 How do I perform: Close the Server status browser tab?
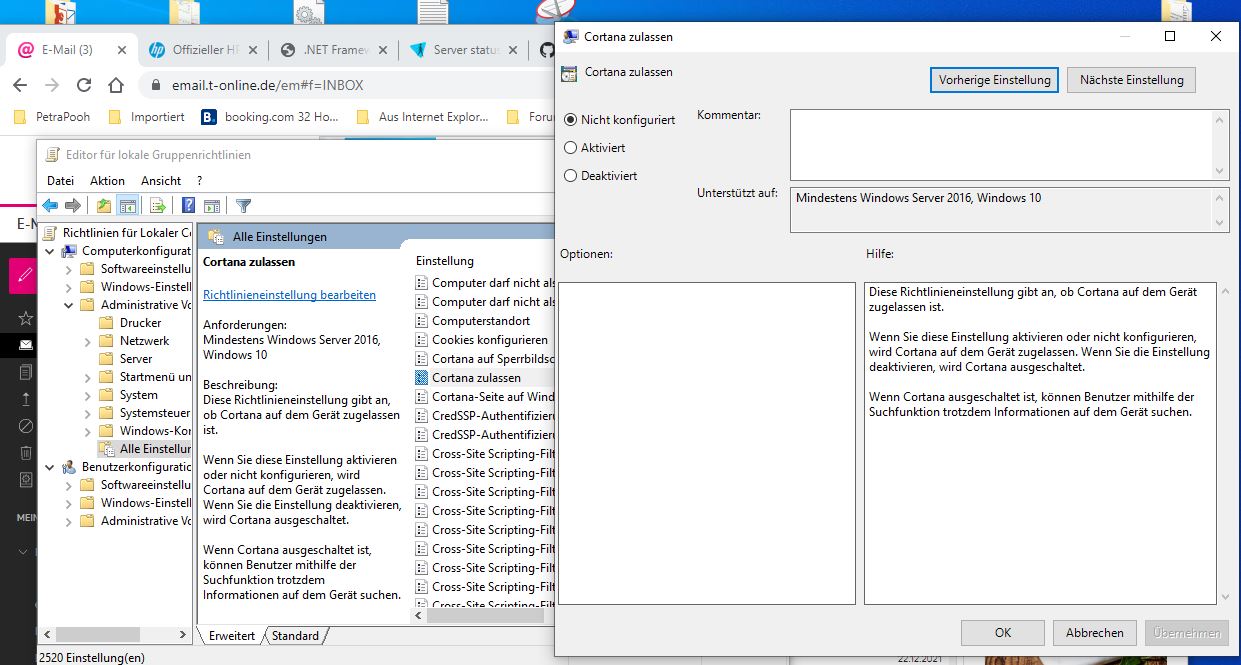515,50
